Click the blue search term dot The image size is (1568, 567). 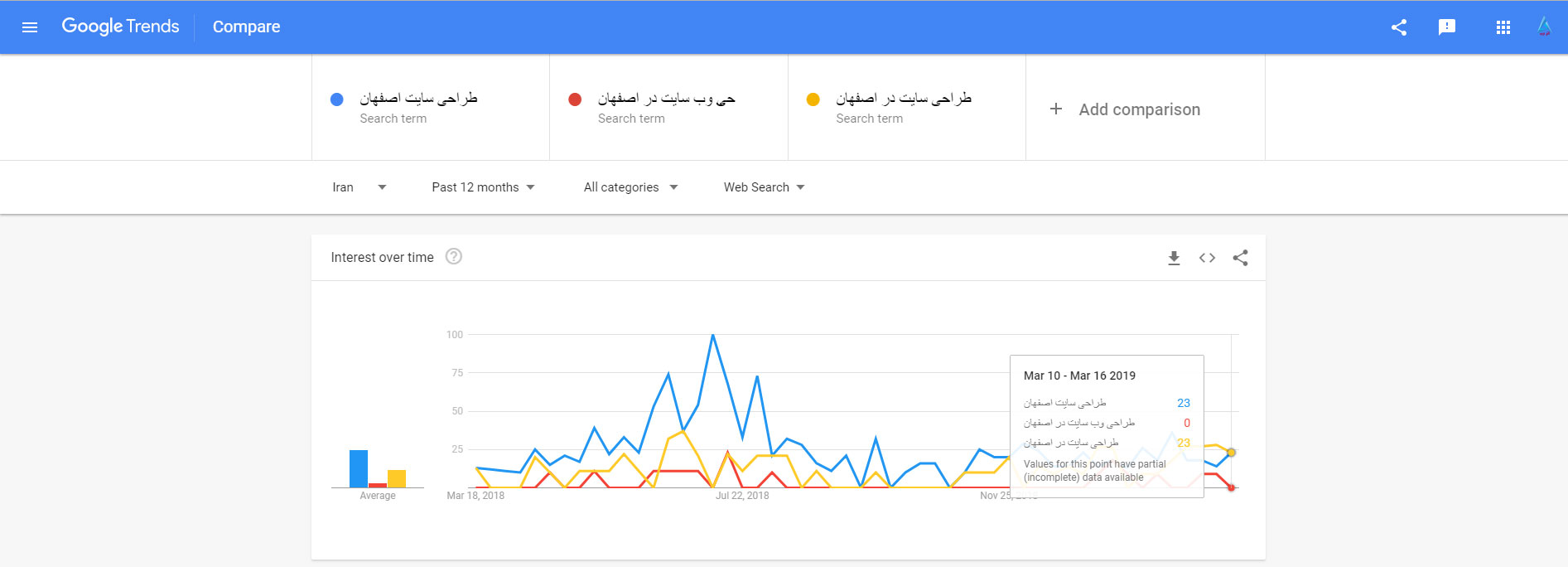[x=336, y=99]
